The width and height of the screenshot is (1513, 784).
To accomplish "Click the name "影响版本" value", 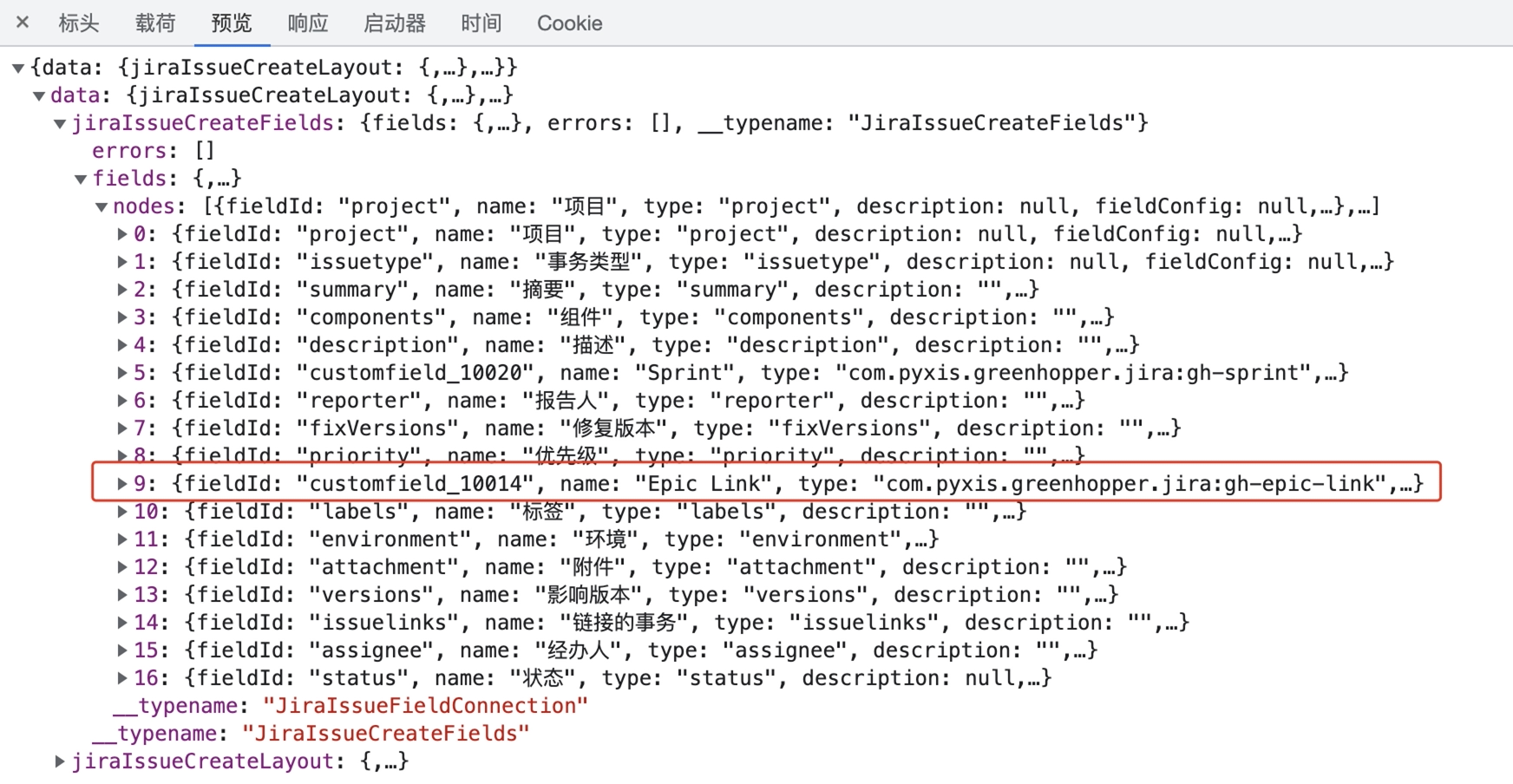I will 588,595.
